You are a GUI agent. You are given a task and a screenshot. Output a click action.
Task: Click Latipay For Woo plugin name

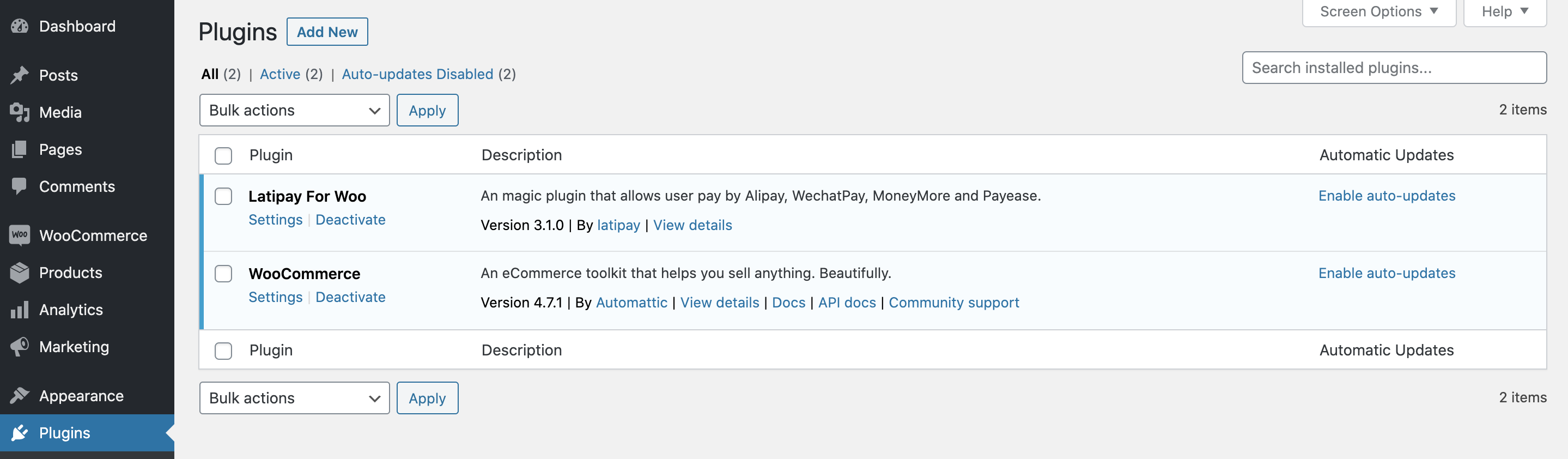307,196
